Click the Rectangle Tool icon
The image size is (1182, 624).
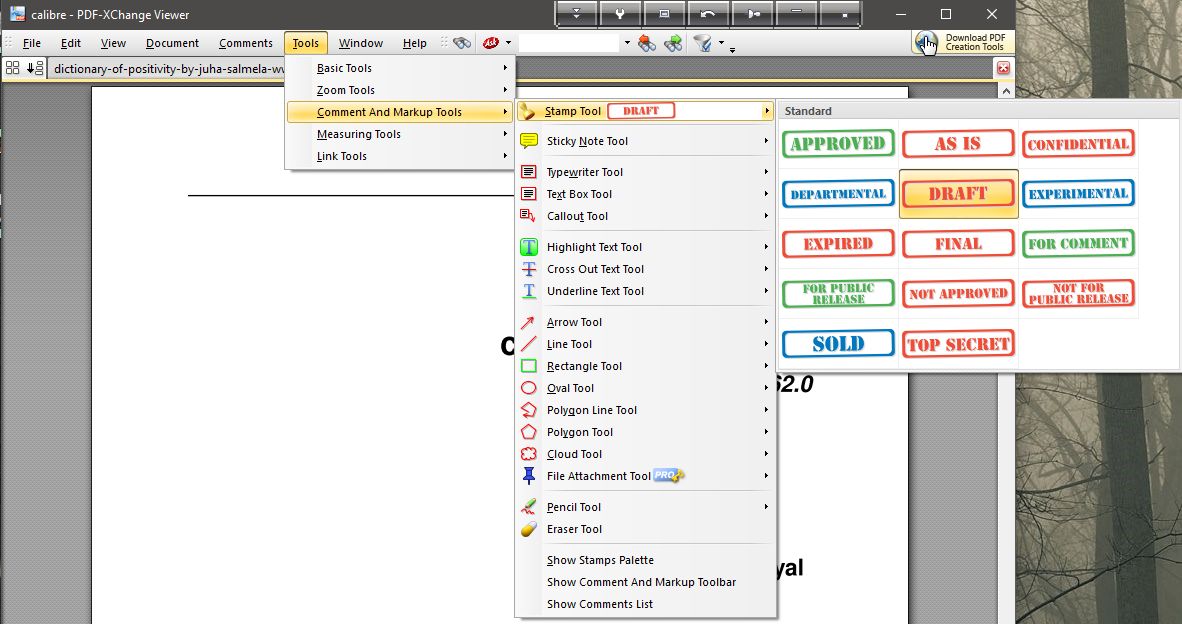pyautogui.click(x=528, y=366)
